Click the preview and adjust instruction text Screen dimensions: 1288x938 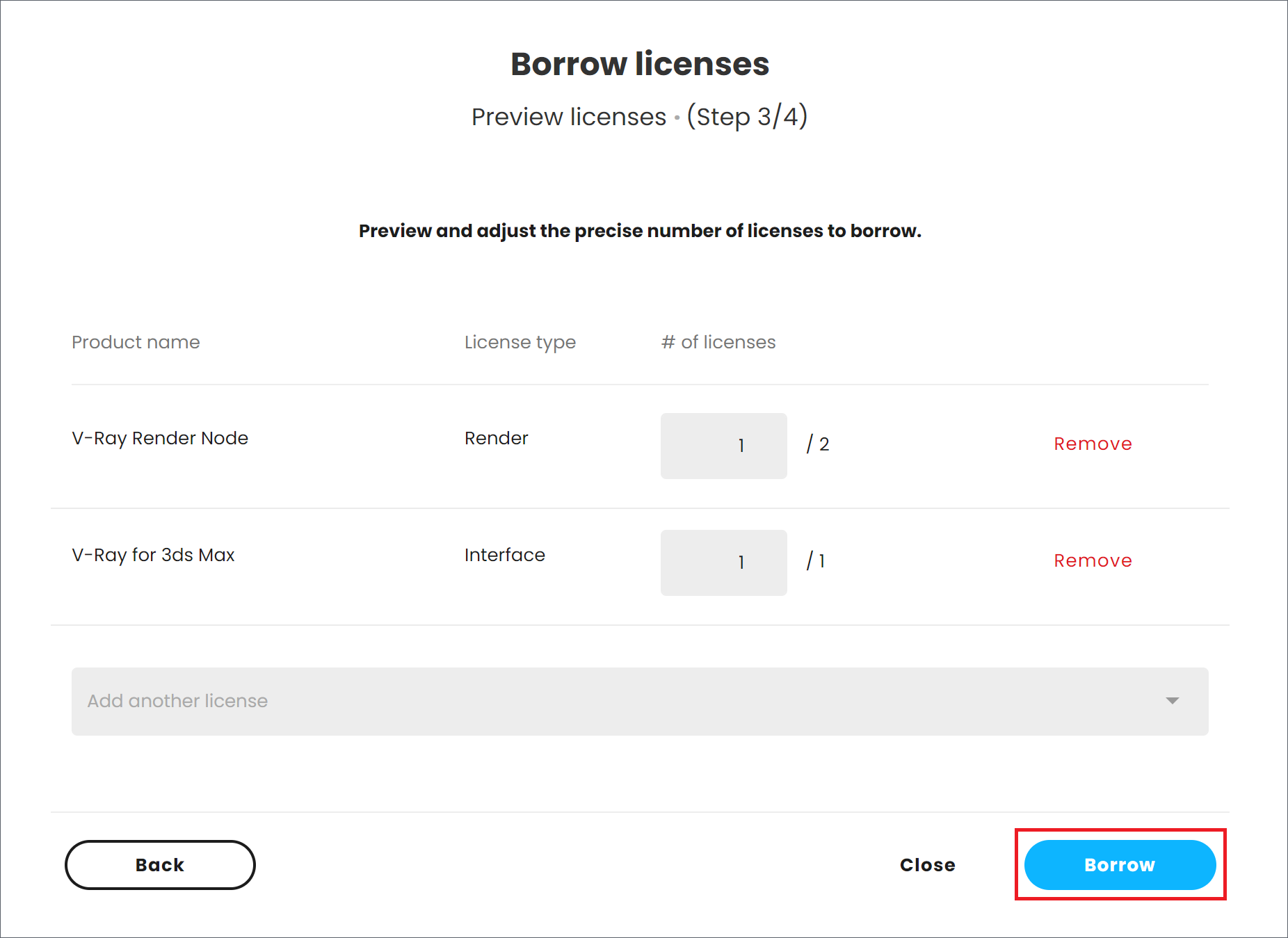click(x=640, y=231)
